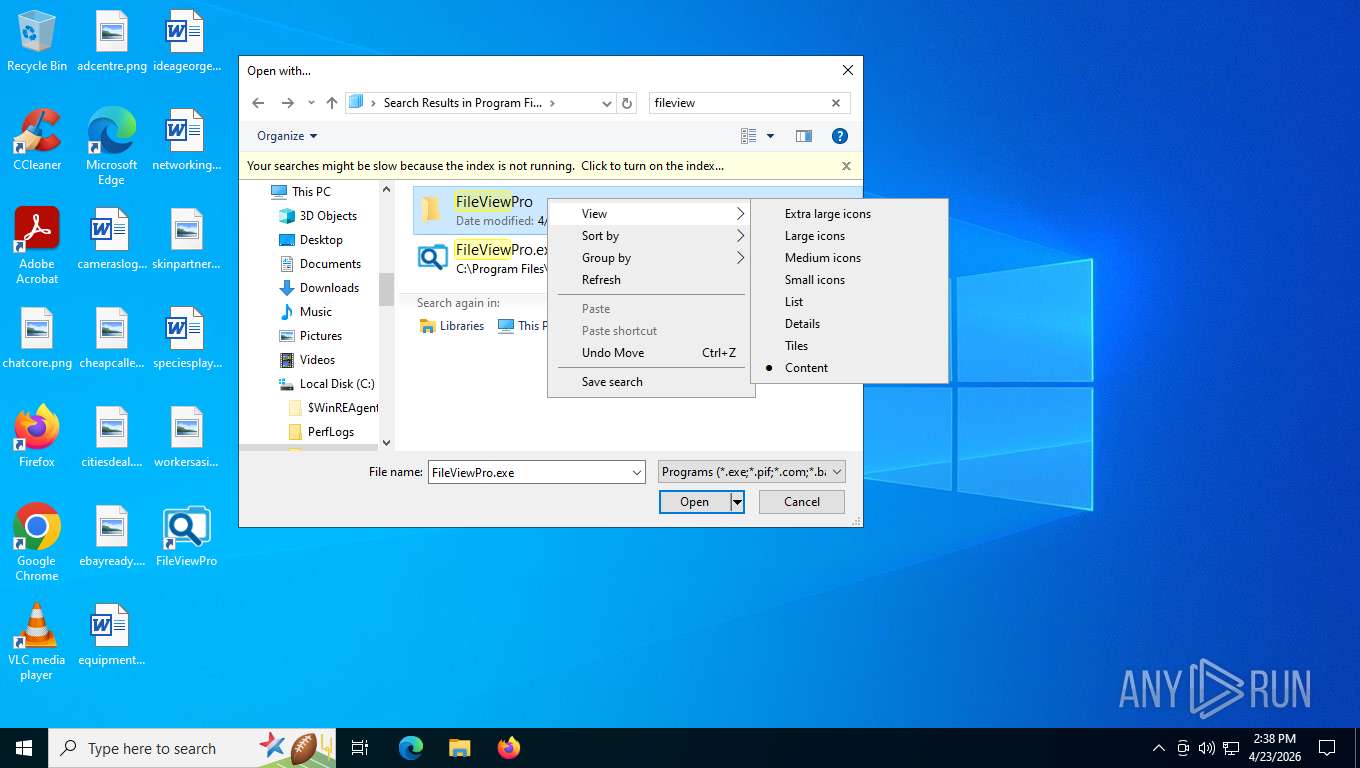Open Task View on the taskbar

tap(360, 748)
